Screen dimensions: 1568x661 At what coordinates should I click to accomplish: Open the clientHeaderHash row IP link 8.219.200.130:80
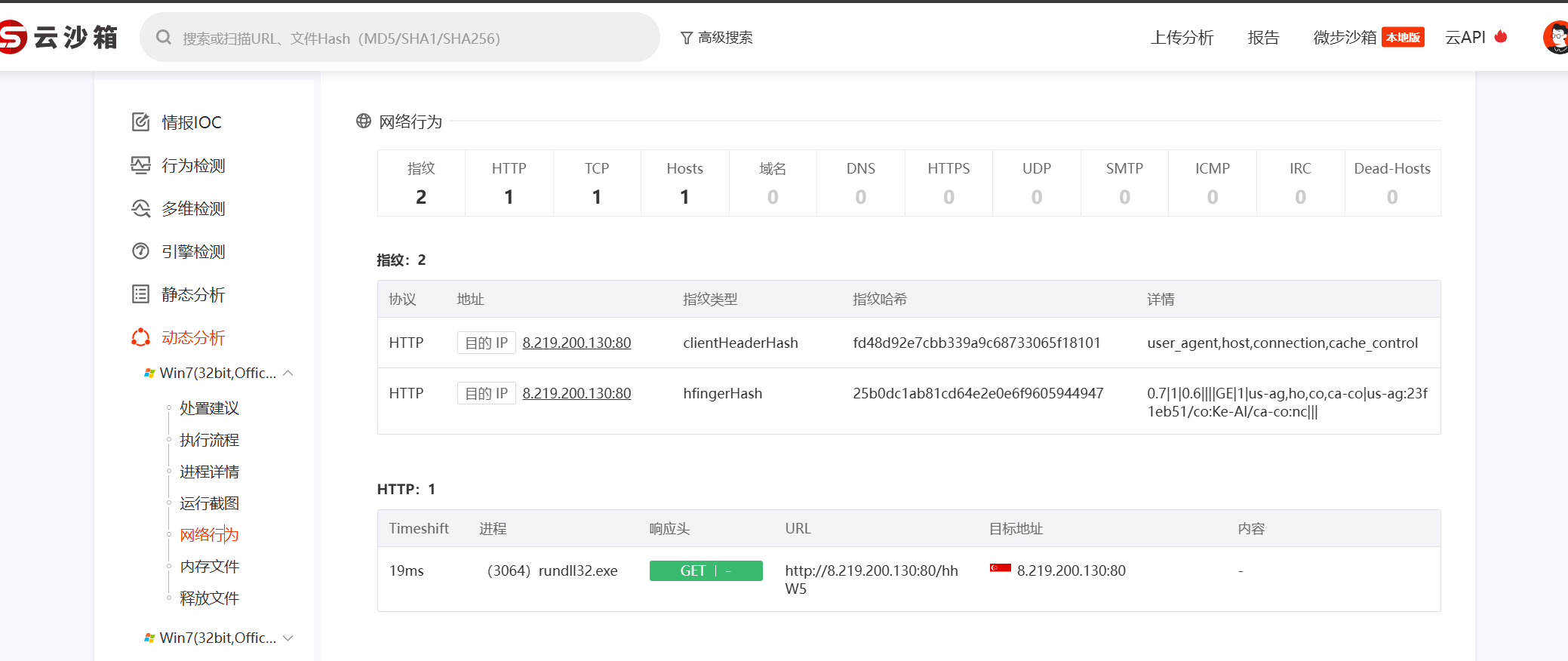(576, 343)
